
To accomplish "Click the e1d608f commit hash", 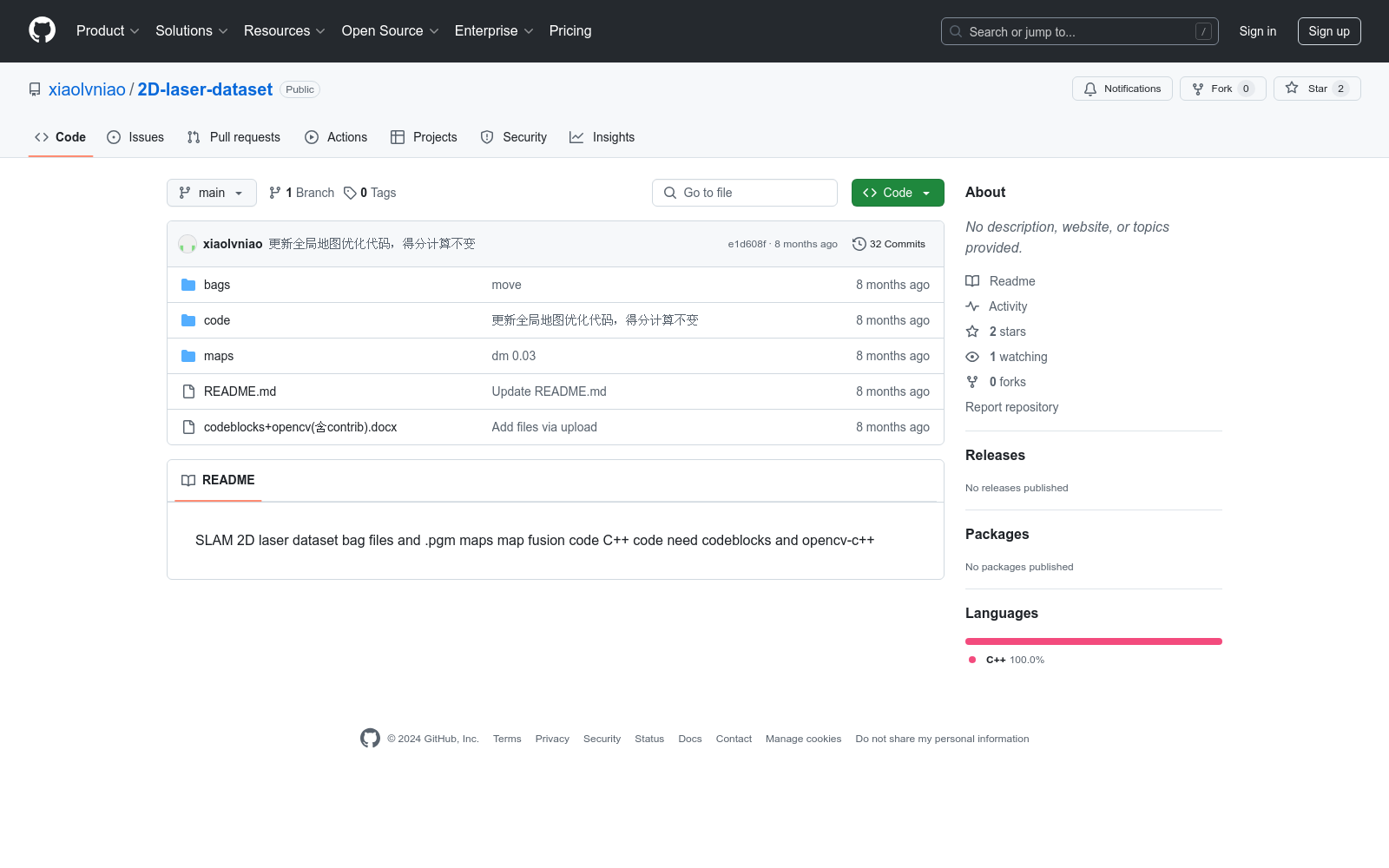I will [747, 244].
